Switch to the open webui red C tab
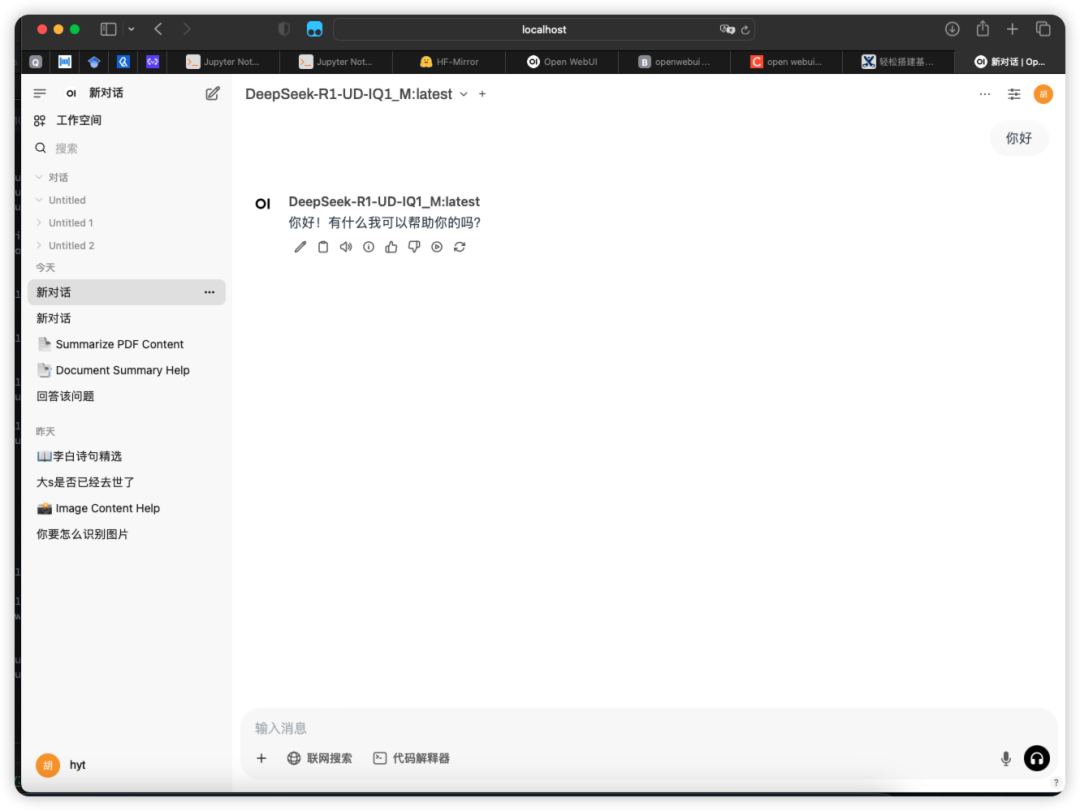 [787, 62]
